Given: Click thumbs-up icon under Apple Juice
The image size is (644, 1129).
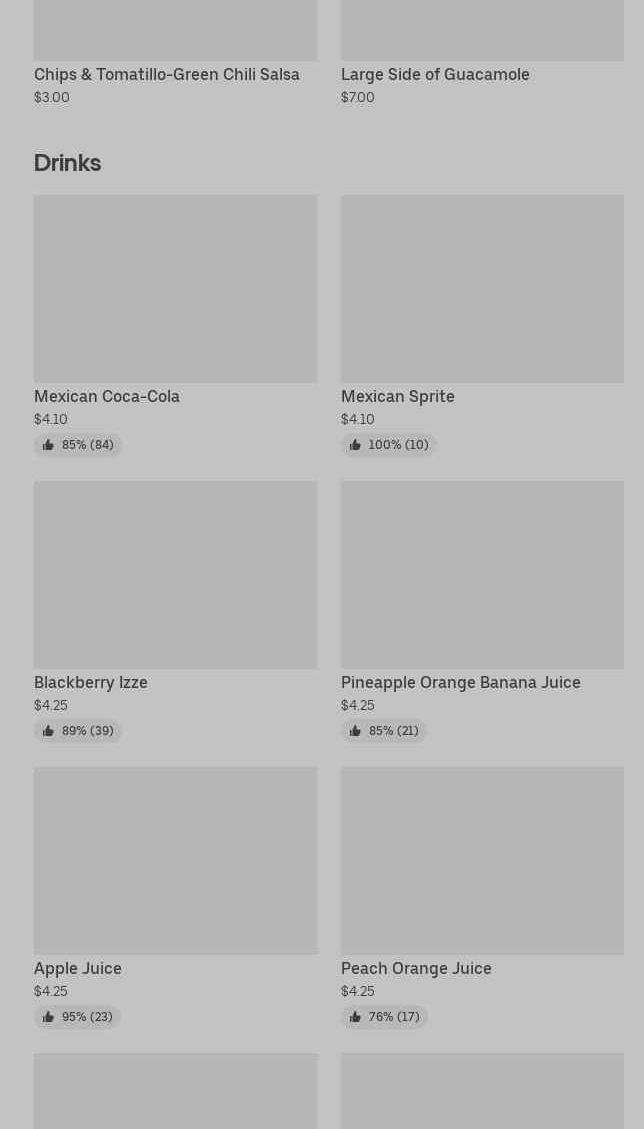Looking at the screenshot, I should 48,1017.
